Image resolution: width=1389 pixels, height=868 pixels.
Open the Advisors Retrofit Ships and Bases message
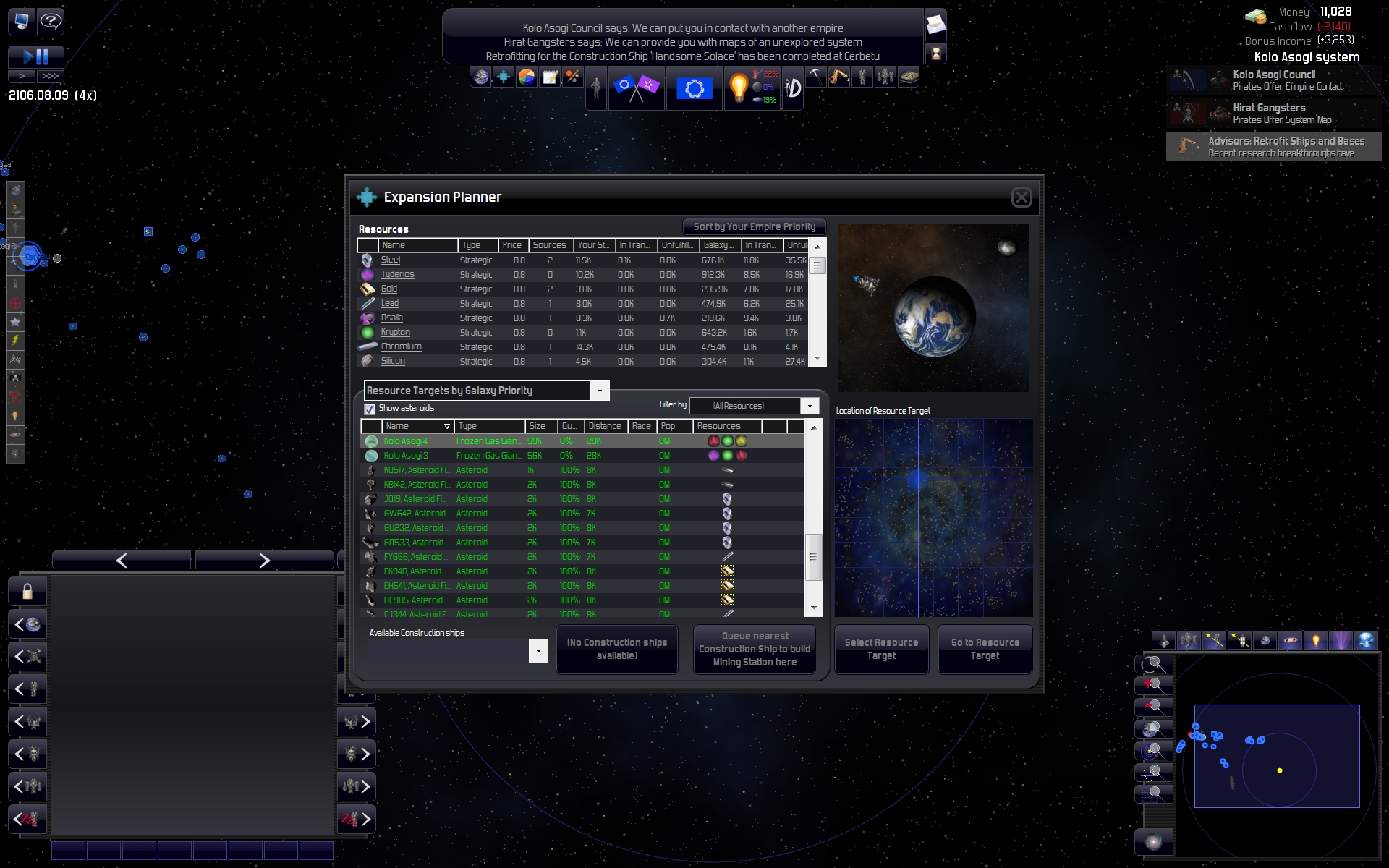click(1274, 147)
